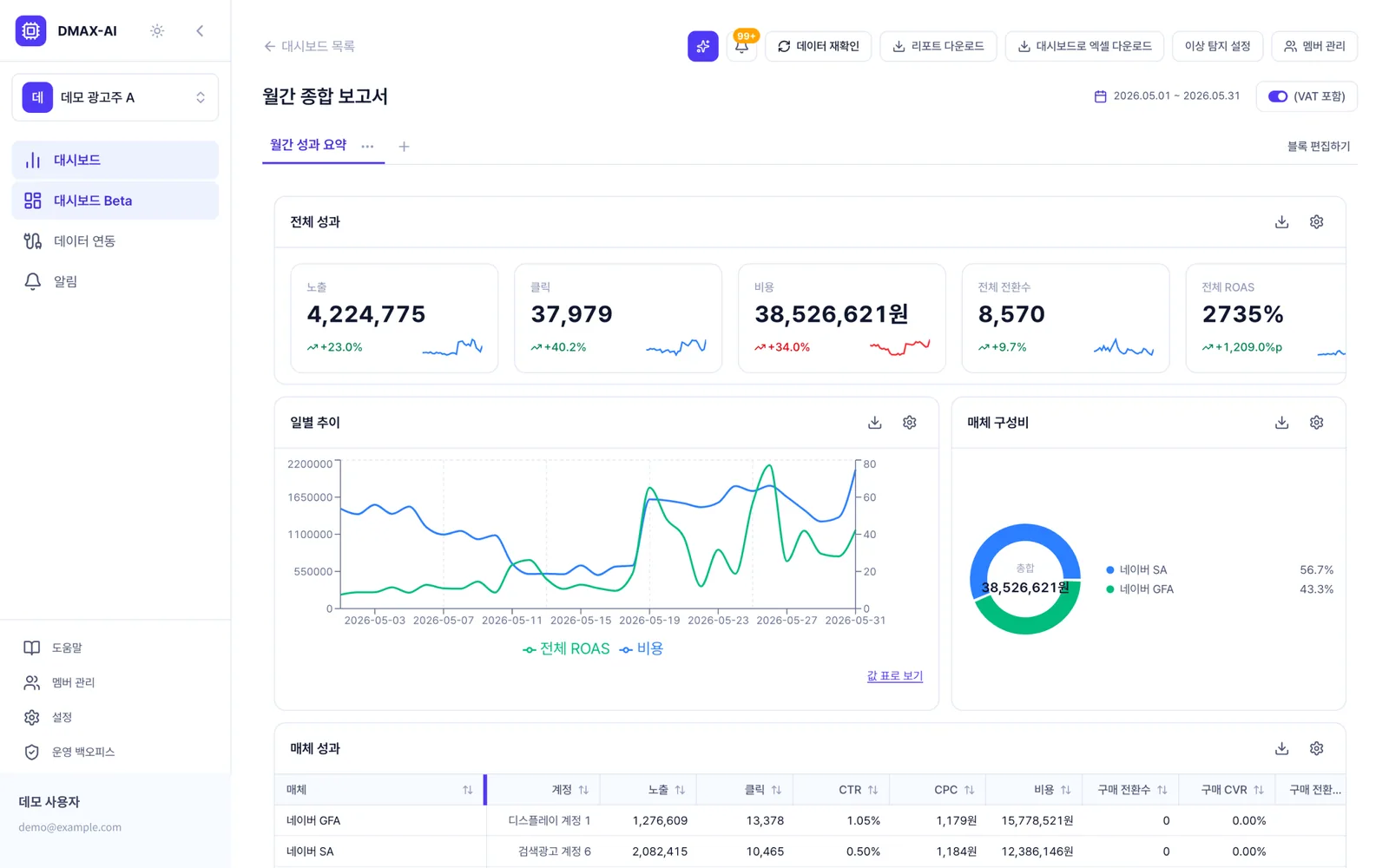Download the 매체 성과 table
The height and width of the screenshot is (868, 1389).
(x=1282, y=749)
